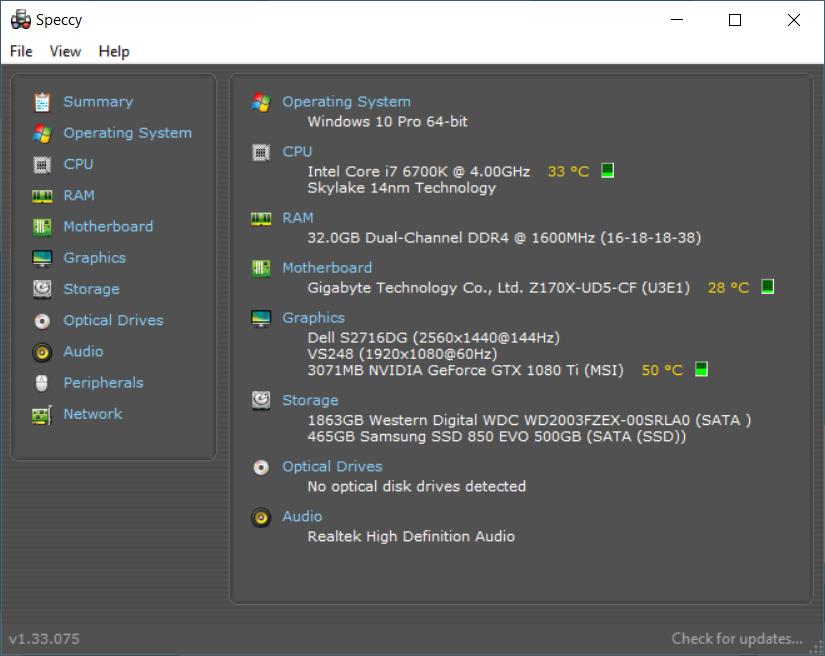Open the File menu
The image size is (825, 656).
[x=21, y=51]
